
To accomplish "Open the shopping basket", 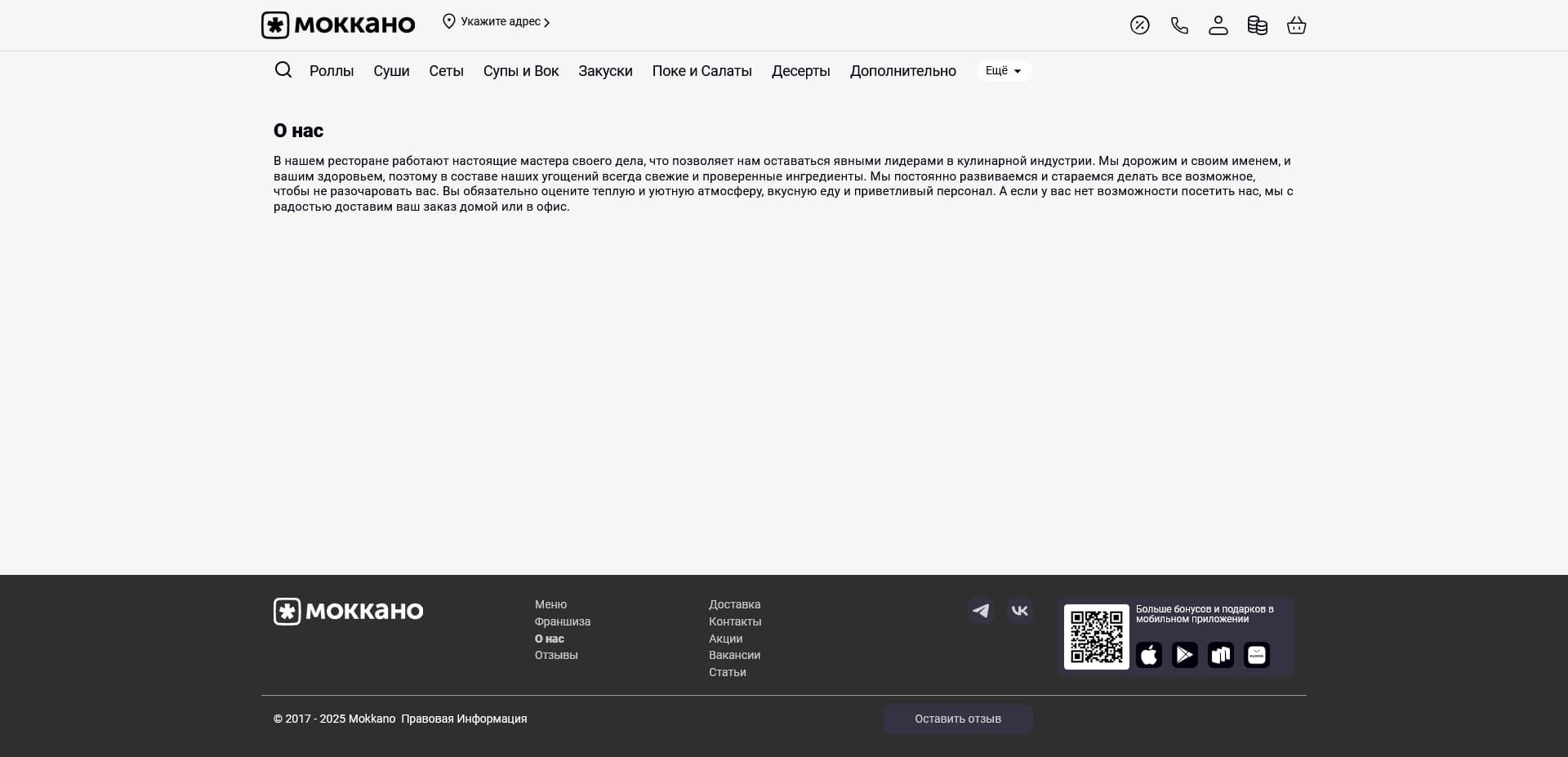I will 1296,25.
